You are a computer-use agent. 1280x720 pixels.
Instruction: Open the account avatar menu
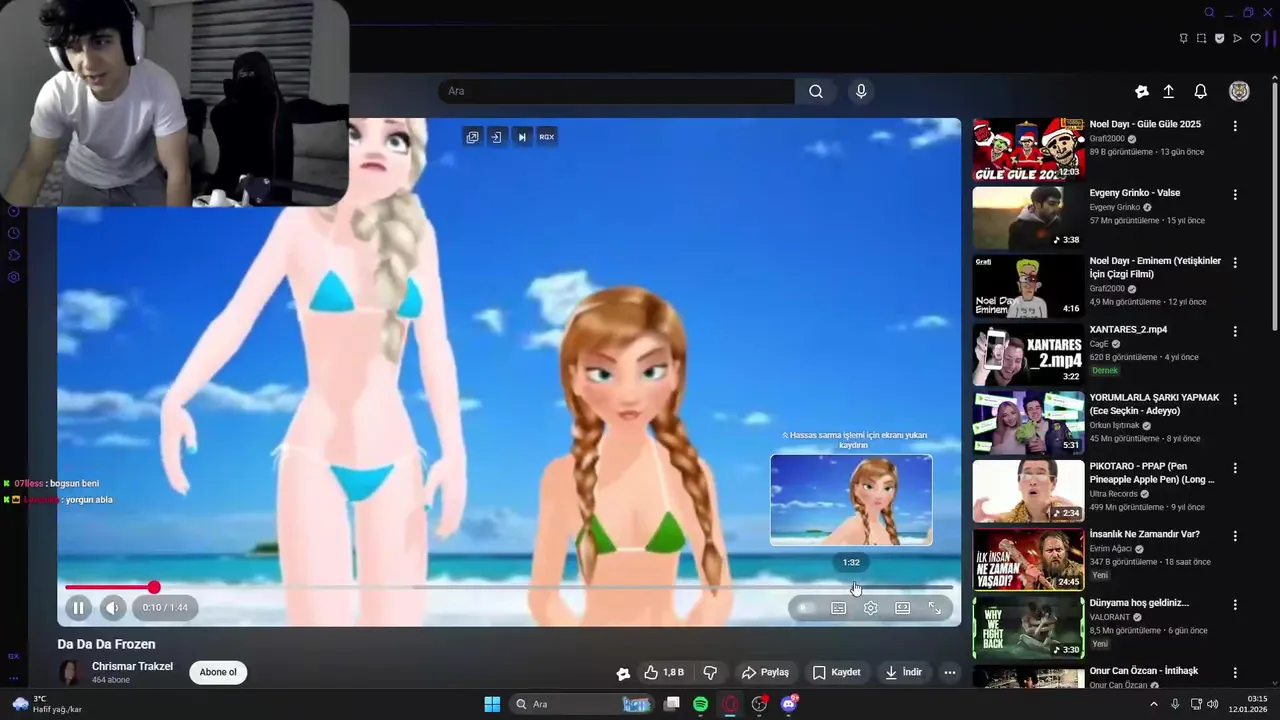[1239, 91]
